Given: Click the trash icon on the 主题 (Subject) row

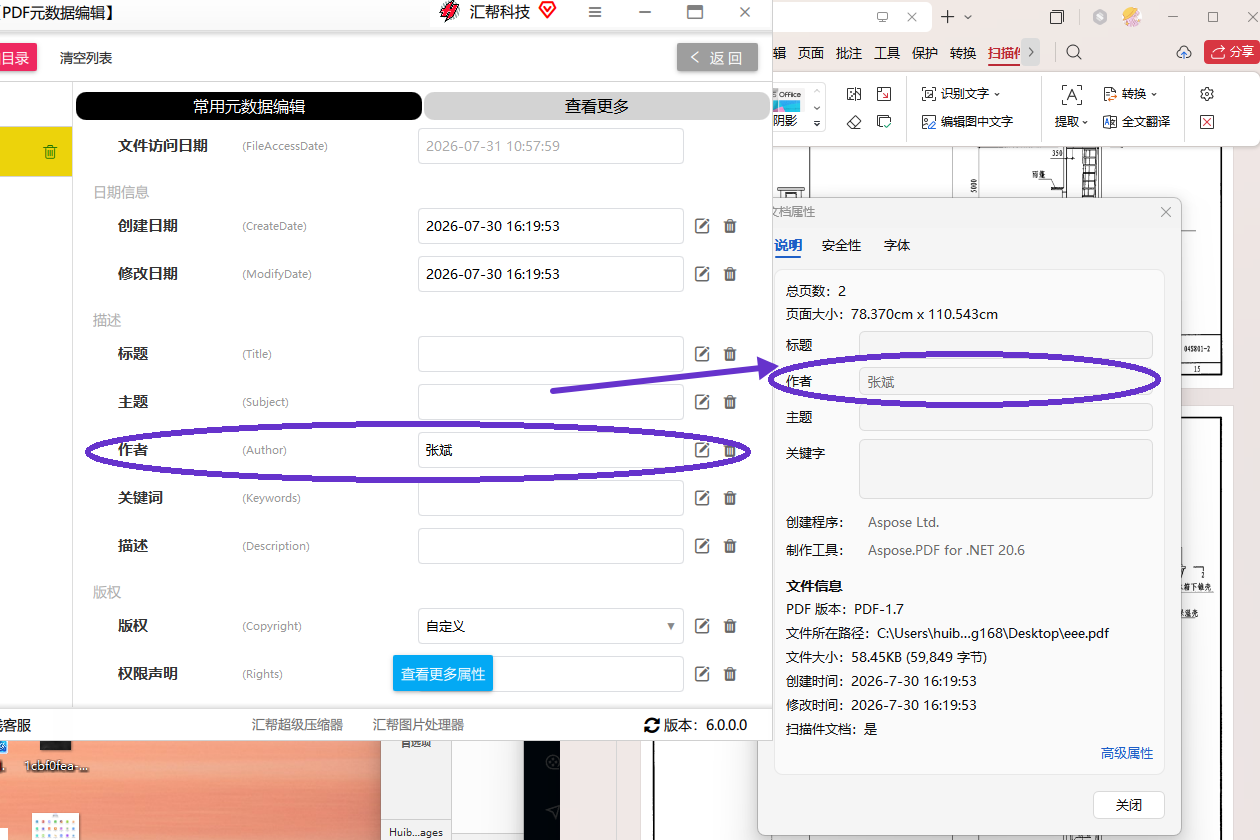Looking at the screenshot, I should pos(730,402).
